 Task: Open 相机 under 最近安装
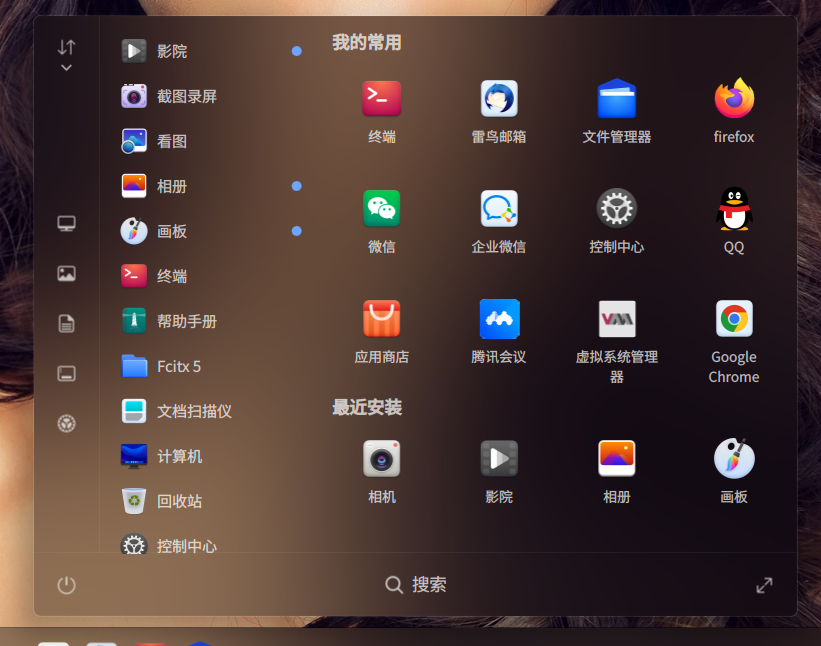coord(381,459)
